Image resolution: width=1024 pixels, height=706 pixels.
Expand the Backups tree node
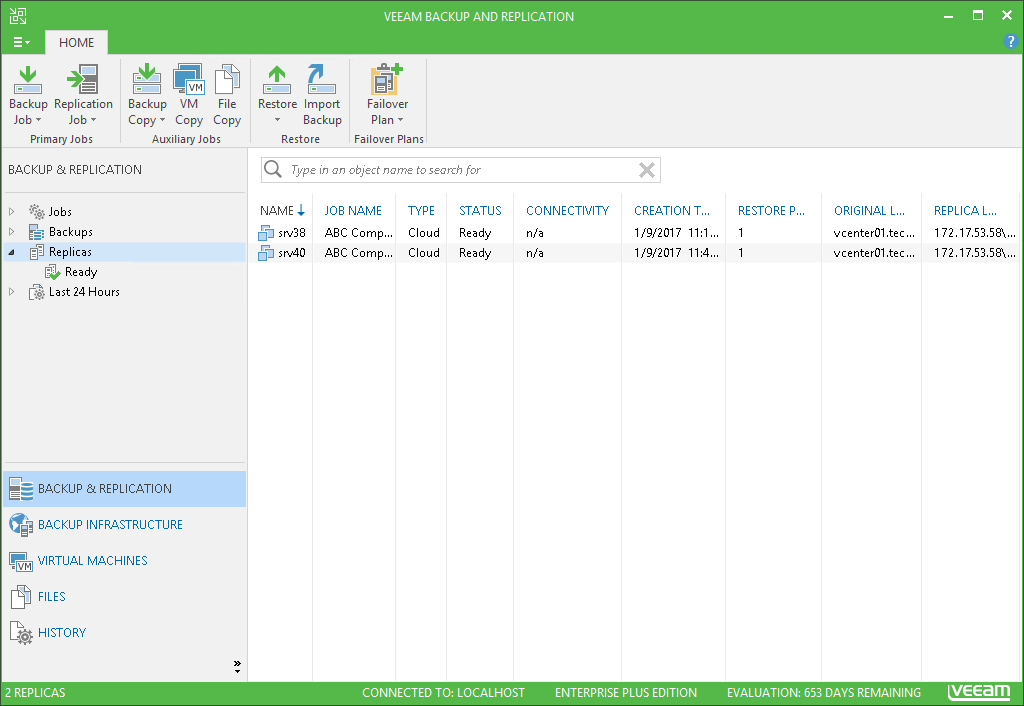pos(12,232)
